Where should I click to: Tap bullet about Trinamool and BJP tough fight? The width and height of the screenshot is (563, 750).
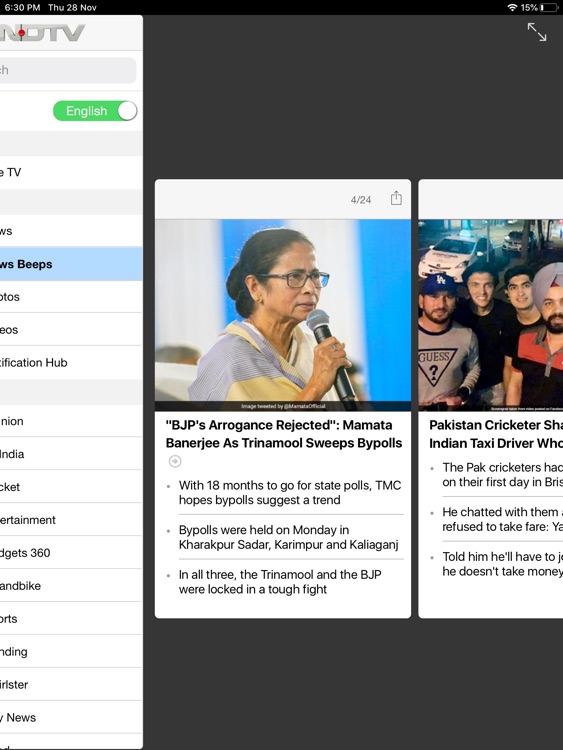(x=280, y=582)
